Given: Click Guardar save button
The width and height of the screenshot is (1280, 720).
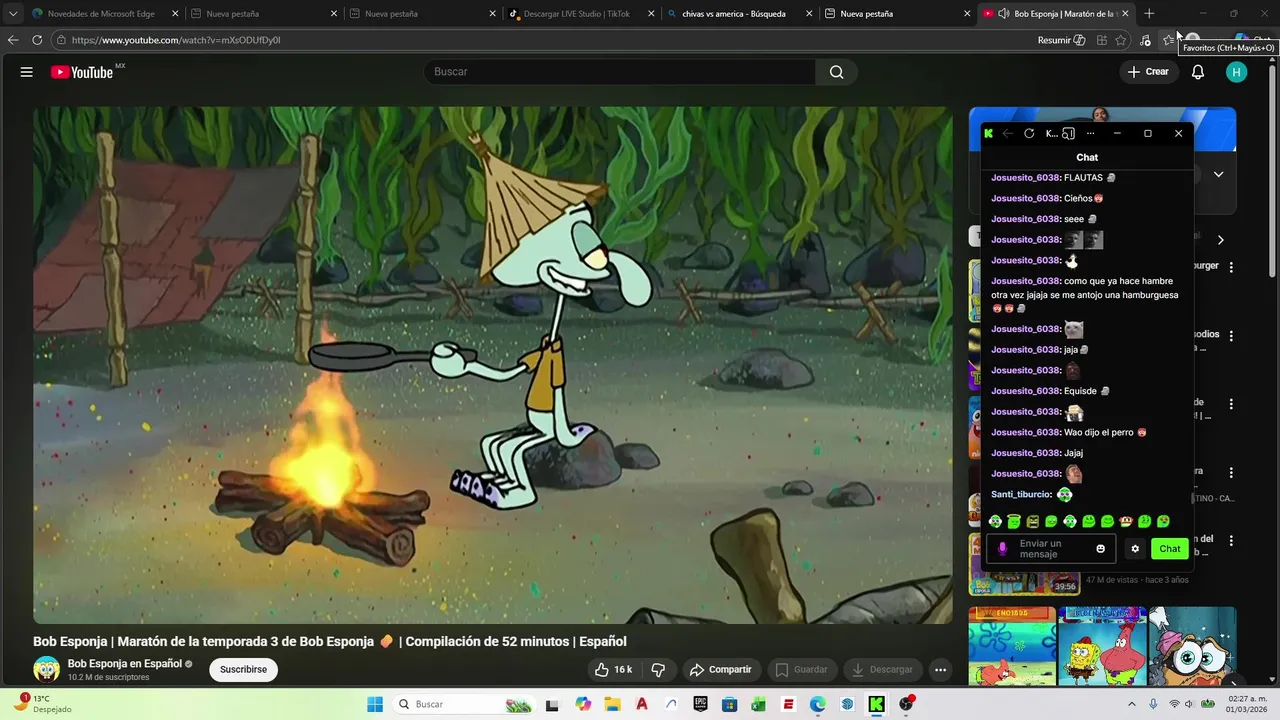Looking at the screenshot, I should tap(802, 669).
